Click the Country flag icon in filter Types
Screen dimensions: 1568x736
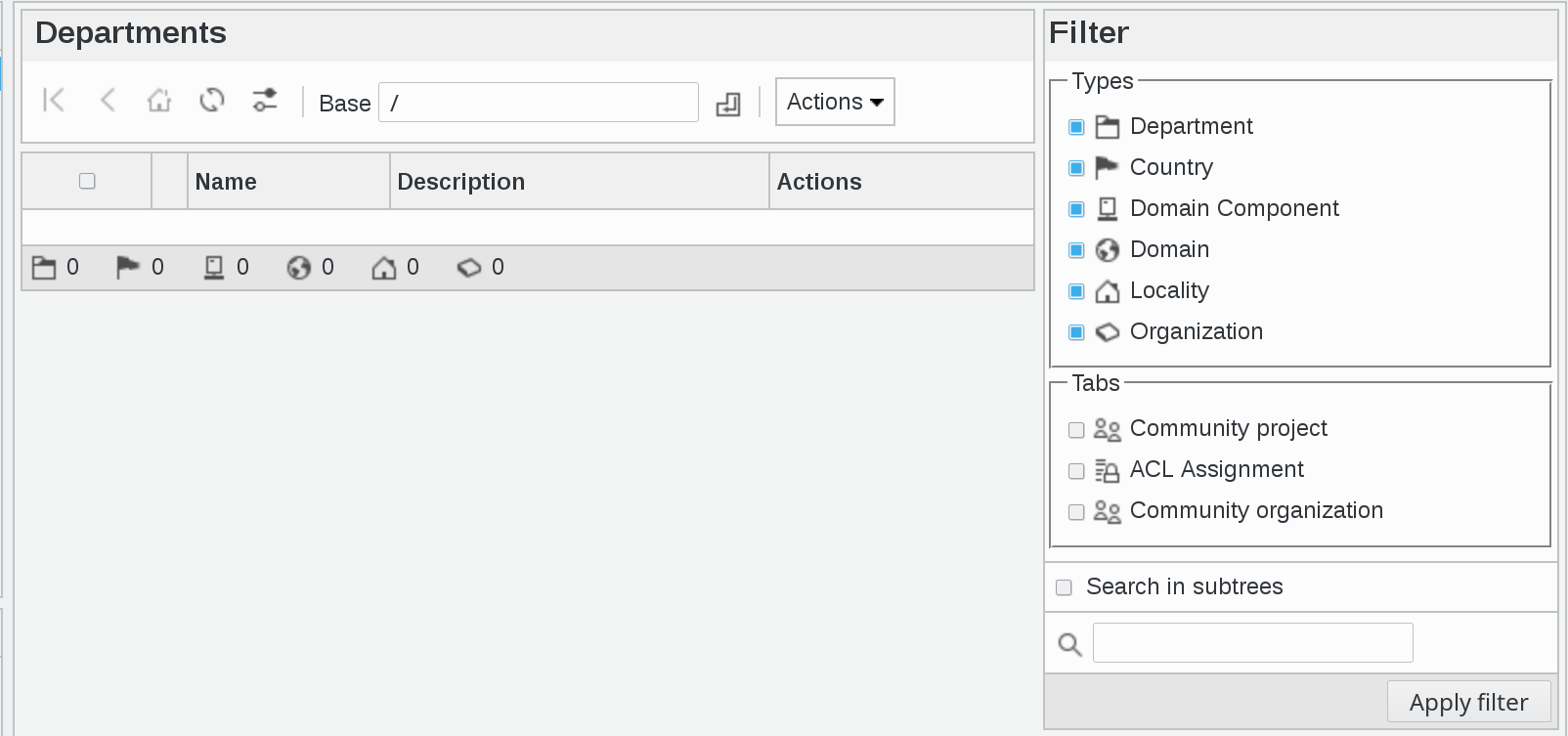pos(1107,168)
